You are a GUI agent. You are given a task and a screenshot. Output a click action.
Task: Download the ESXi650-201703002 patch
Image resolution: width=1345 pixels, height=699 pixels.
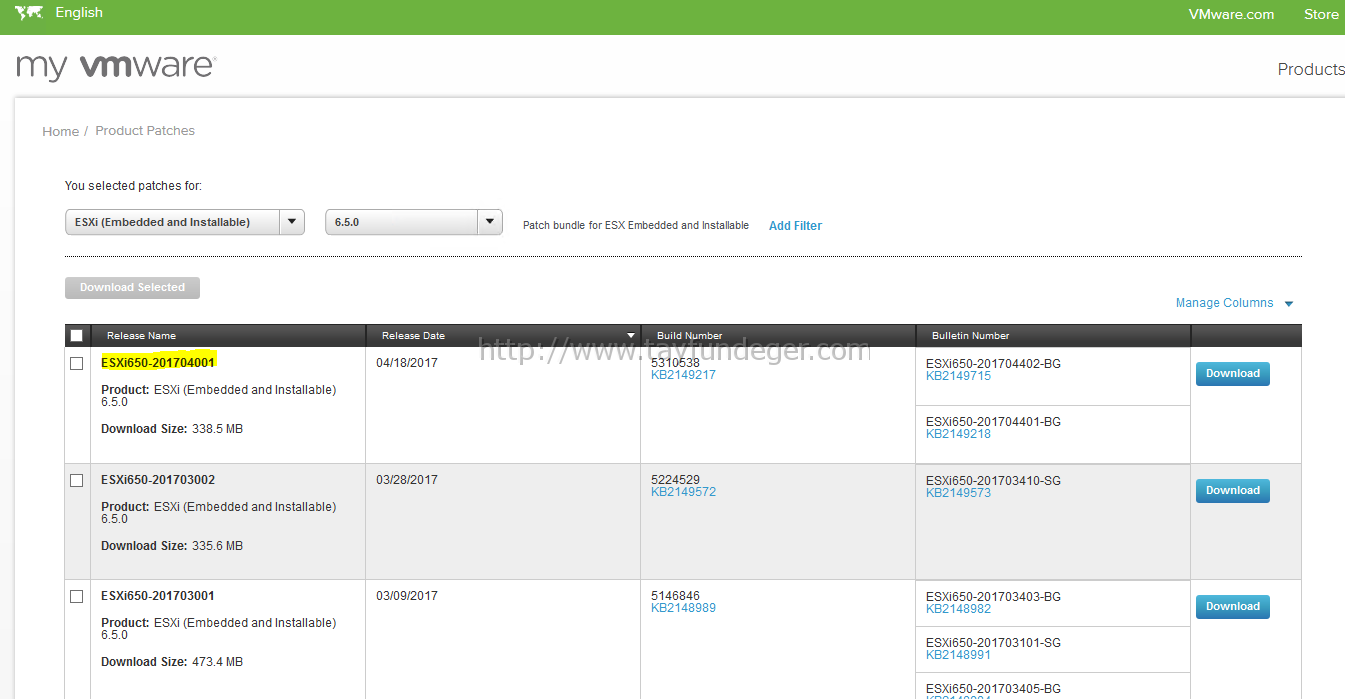pyautogui.click(x=1233, y=491)
